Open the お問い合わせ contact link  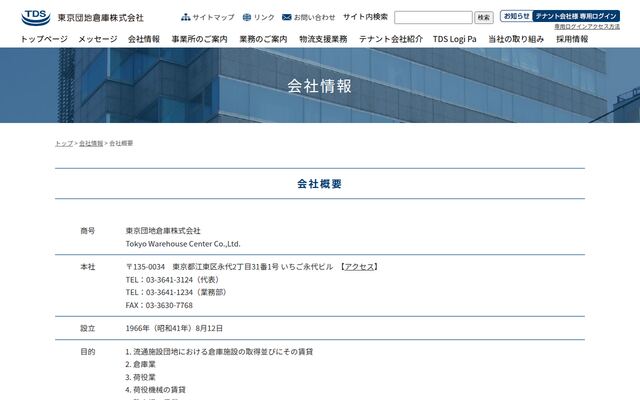314,17
